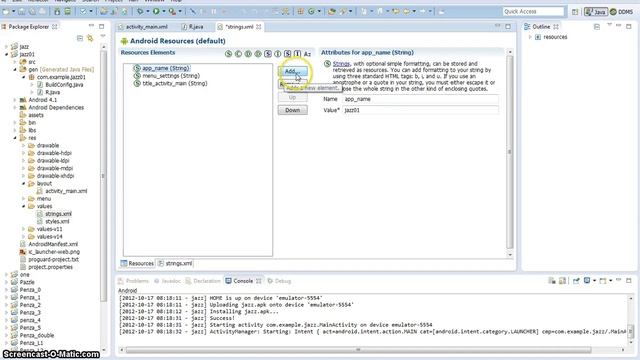The width and height of the screenshot is (640, 360).
Task: Expand the jazz project node
Action: pos(7,47)
